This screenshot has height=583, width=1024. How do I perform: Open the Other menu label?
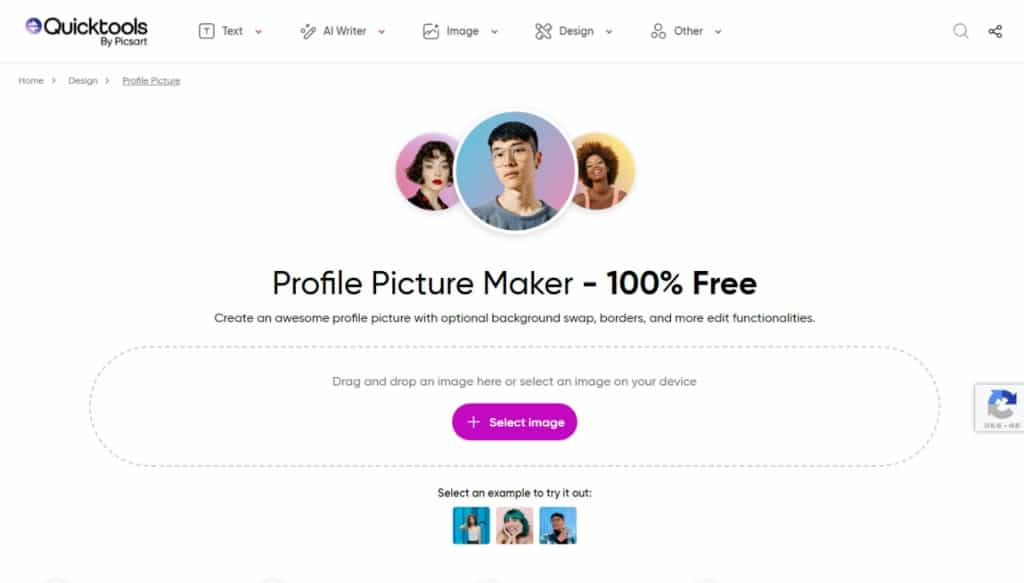click(x=688, y=31)
